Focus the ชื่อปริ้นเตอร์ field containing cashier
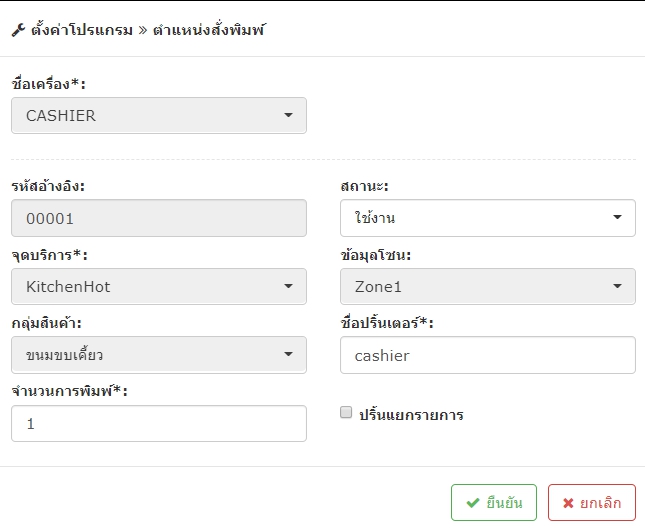The width and height of the screenshot is (645, 532). click(x=488, y=355)
